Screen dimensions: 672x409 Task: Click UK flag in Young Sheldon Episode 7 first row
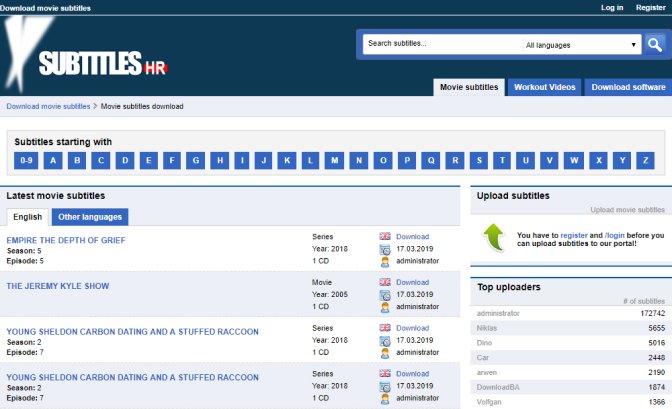[x=385, y=328]
